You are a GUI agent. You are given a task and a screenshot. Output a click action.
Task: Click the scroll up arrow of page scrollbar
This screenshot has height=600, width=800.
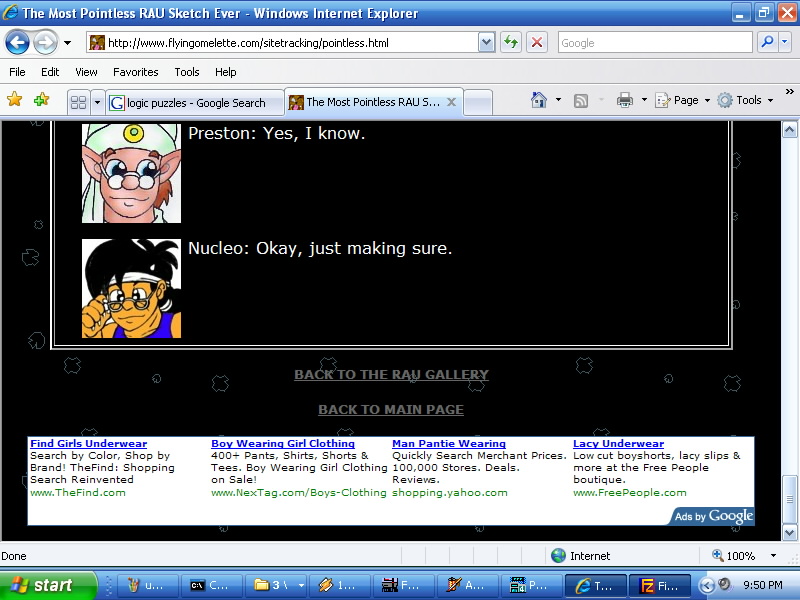(x=789, y=130)
